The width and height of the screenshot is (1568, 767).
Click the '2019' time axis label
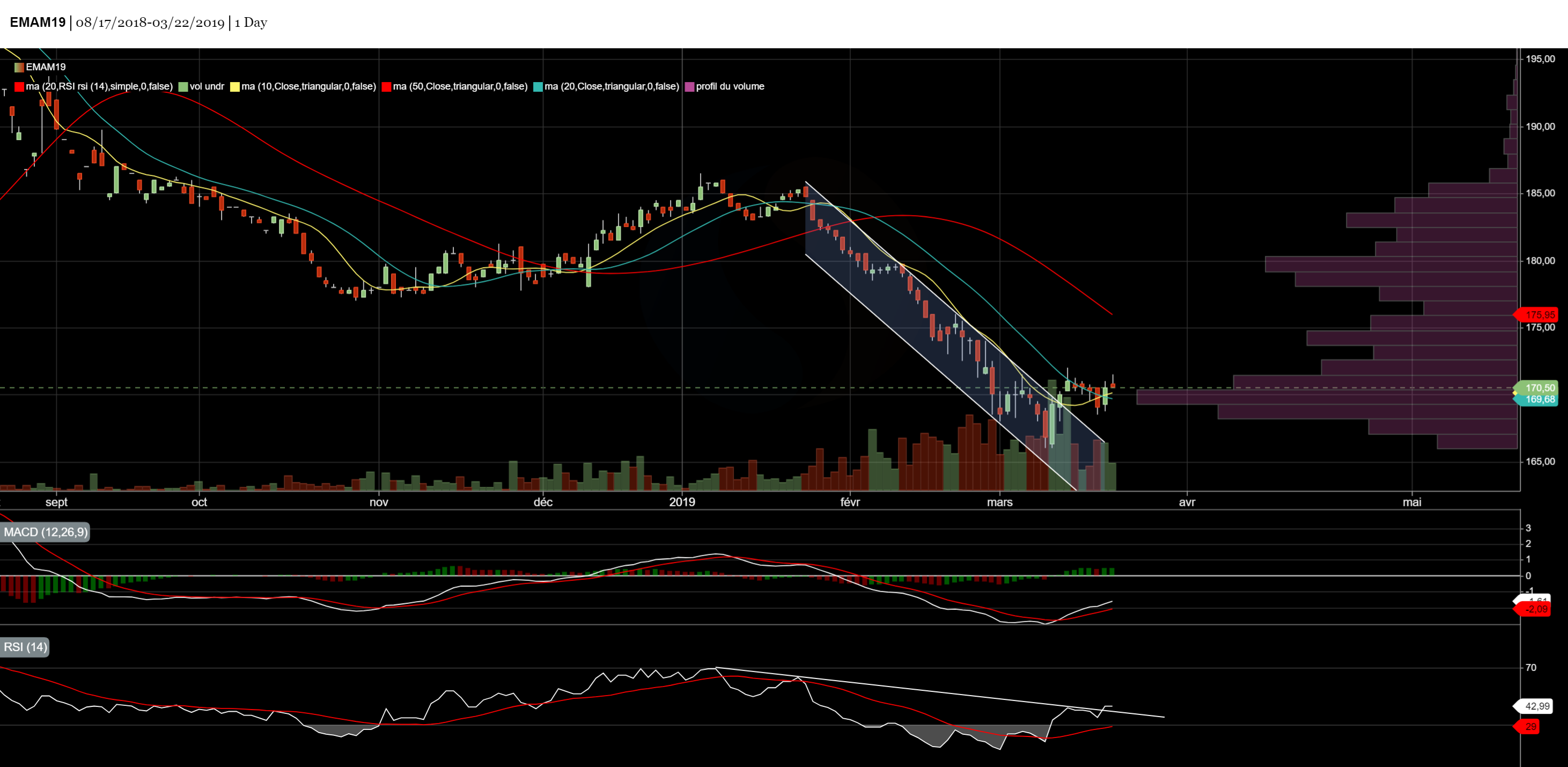[x=682, y=502]
